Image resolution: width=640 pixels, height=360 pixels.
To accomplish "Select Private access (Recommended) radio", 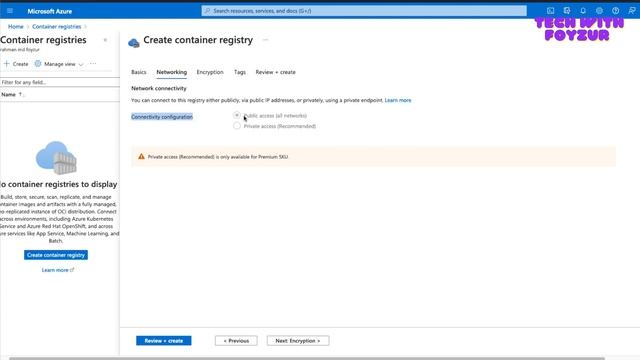I will [x=237, y=126].
